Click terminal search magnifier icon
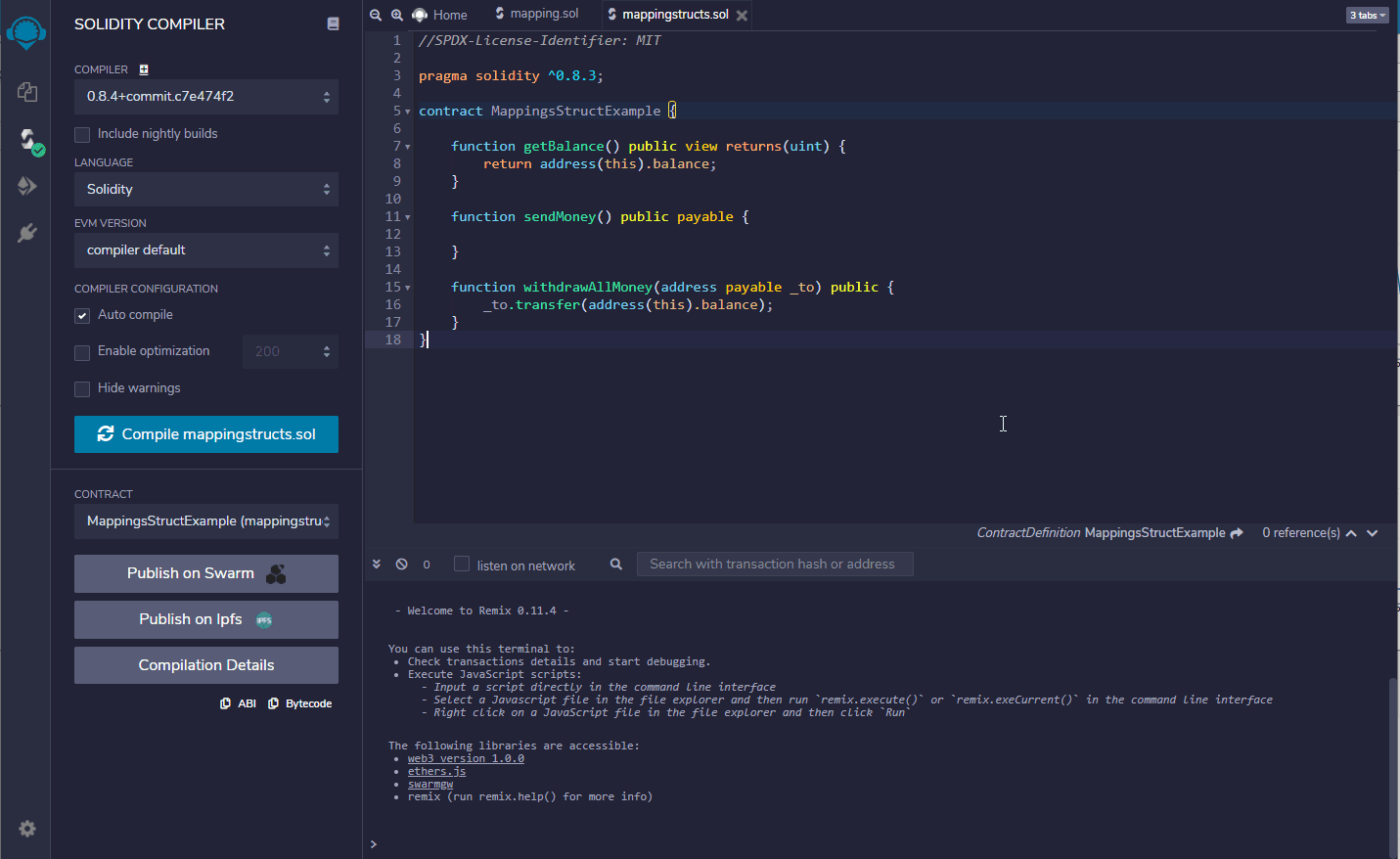 point(616,565)
